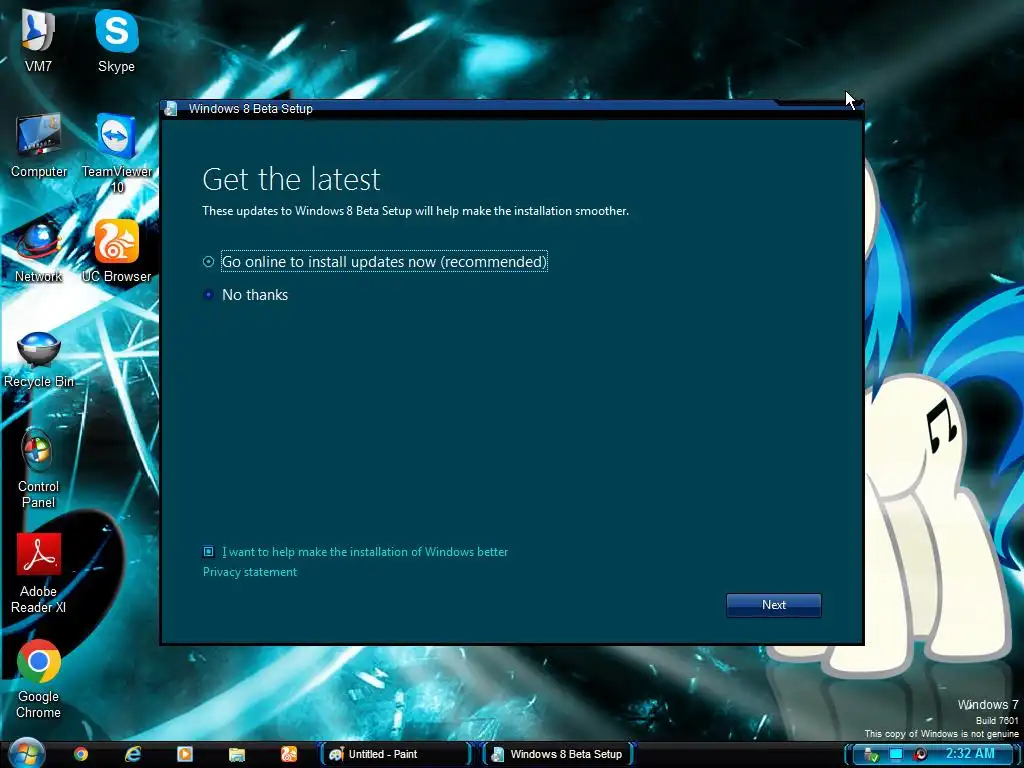The height and width of the screenshot is (768, 1024).
Task: Open Windows Explorer folder icon in taskbar
Action: pyautogui.click(x=236, y=754)
